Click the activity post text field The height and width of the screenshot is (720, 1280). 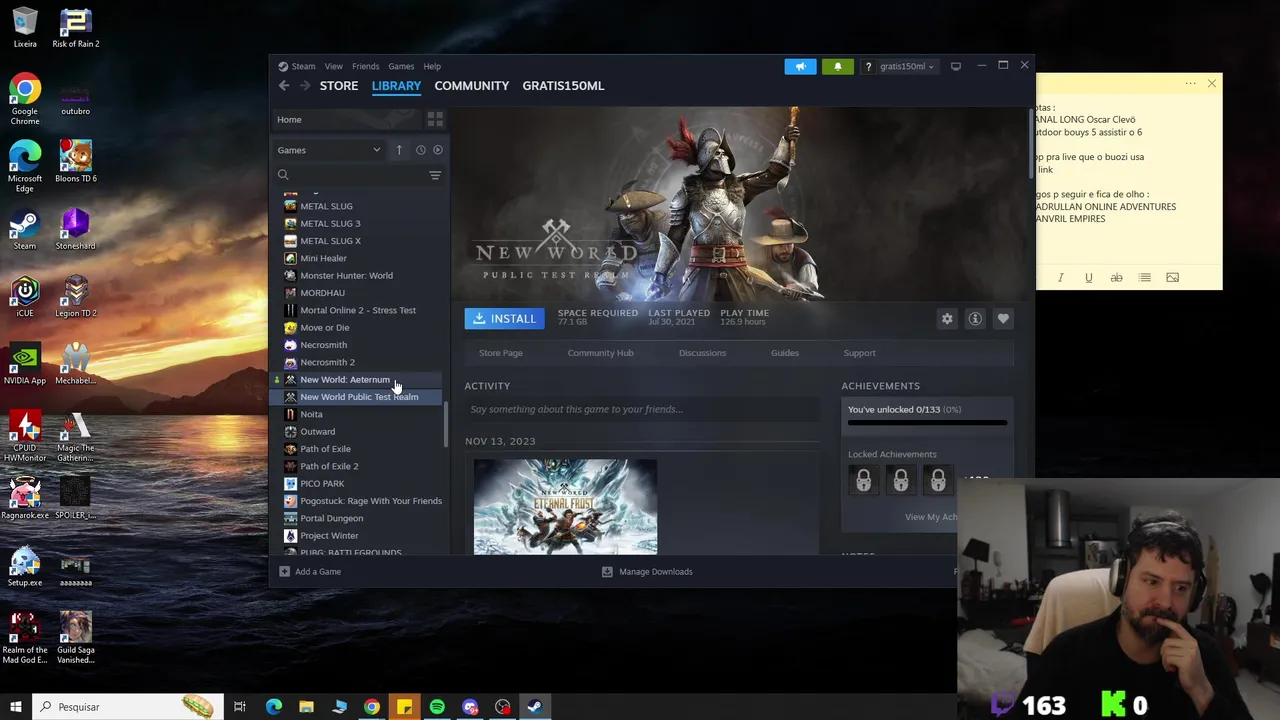640,409
